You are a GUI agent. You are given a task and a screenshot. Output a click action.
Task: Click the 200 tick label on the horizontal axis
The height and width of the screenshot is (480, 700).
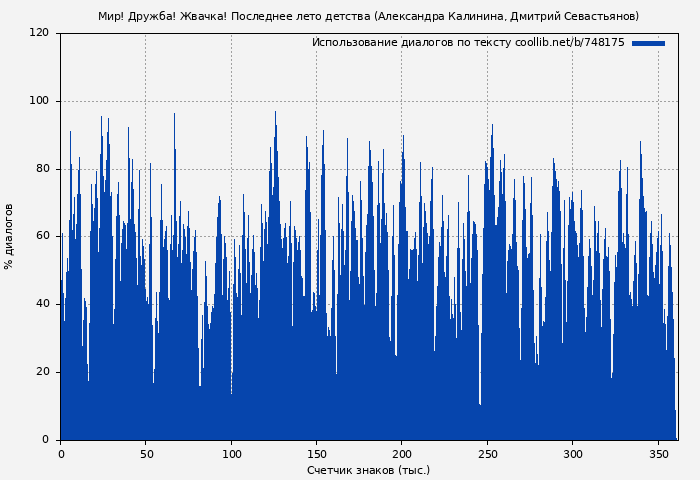tap(402, 454)
